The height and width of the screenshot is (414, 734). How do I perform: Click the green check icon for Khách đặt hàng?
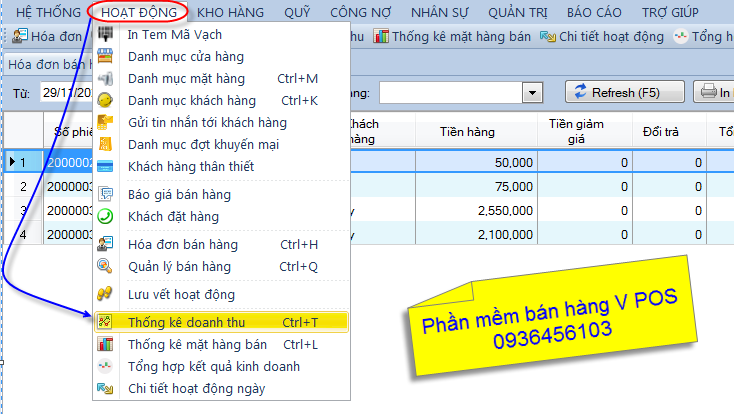click(x=105, y=216)
